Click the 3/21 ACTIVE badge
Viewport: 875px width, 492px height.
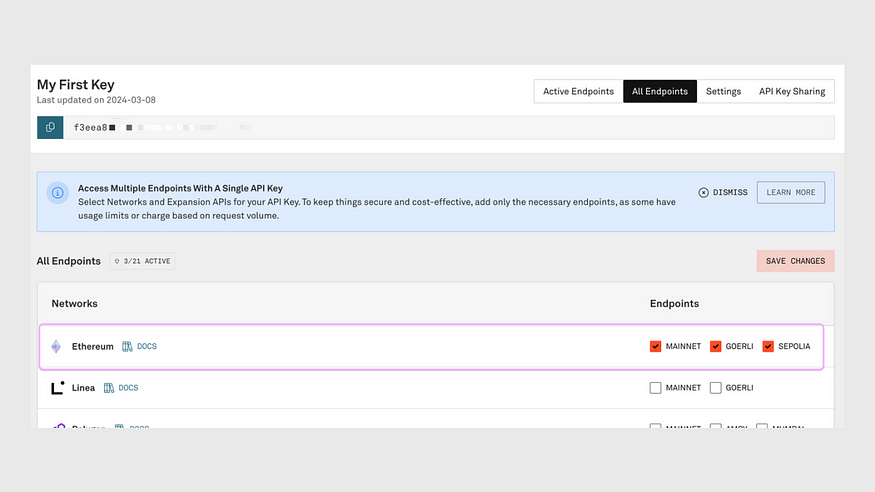(x=142, y=261)
